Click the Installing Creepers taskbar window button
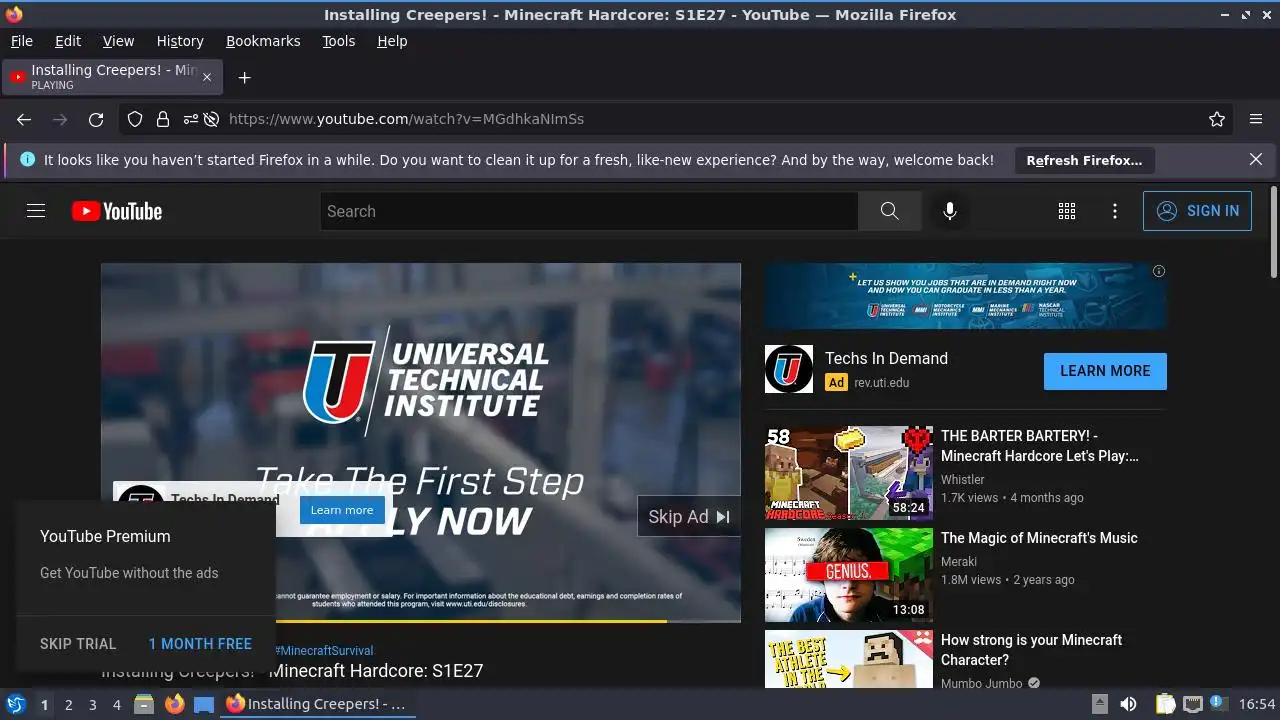 click(x=316, y=704)
